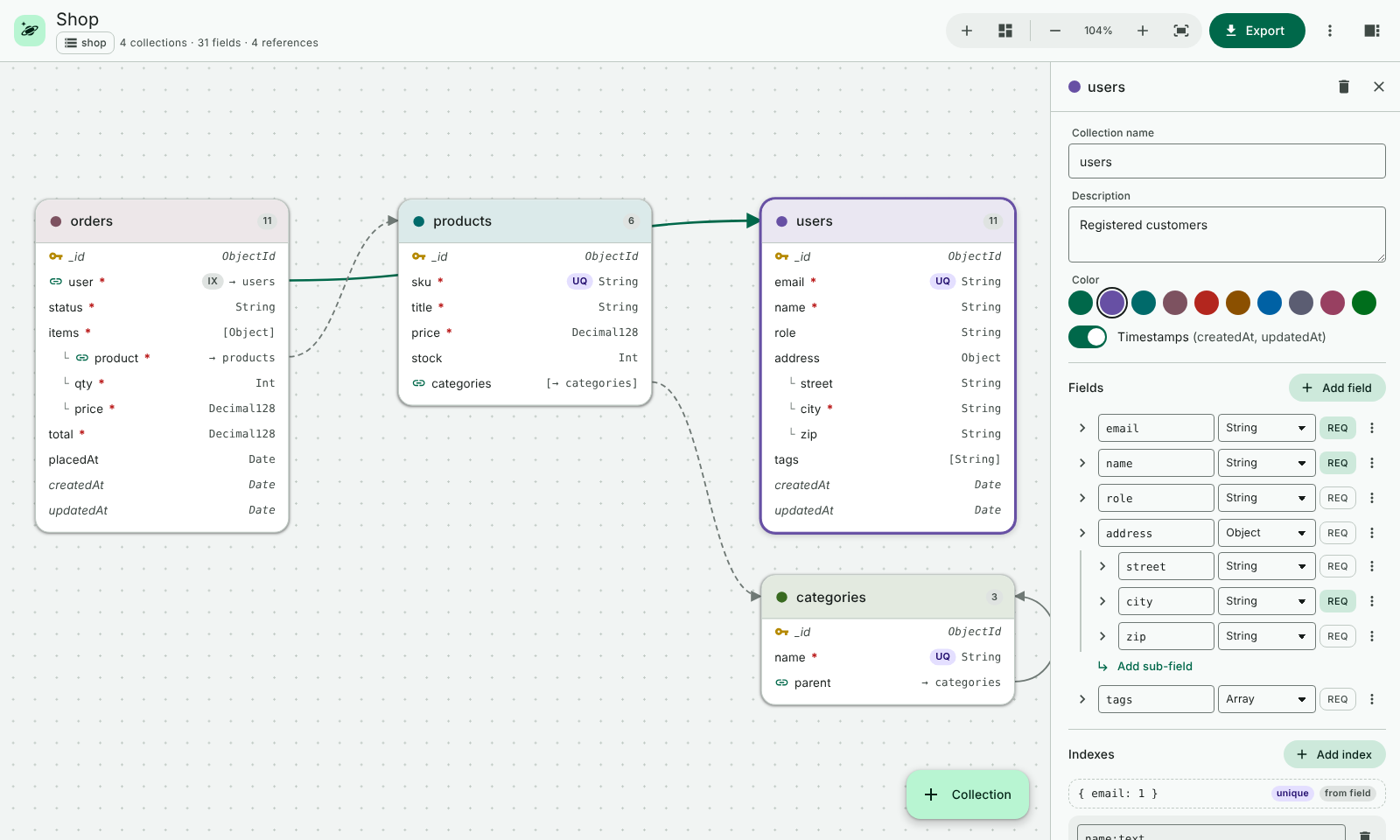Toggle Timestamps switch off
The image size is (1400, 840).
click(x=1088, y=337)
